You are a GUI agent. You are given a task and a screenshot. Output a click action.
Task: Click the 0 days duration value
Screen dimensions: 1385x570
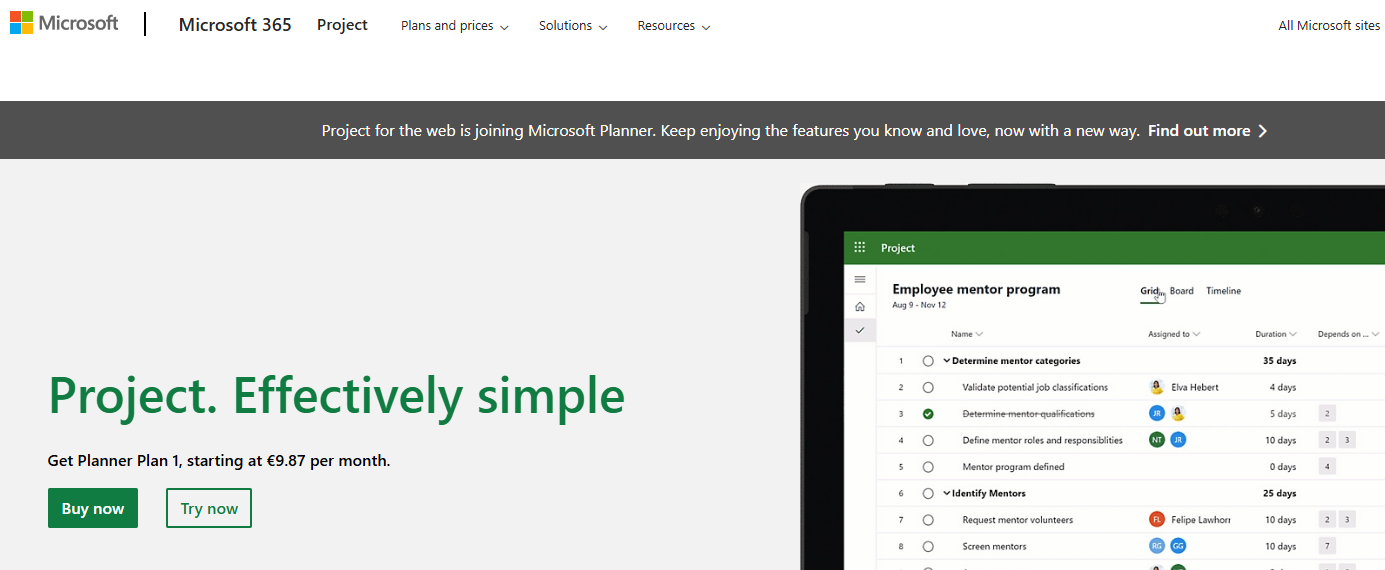(1283, 467)
